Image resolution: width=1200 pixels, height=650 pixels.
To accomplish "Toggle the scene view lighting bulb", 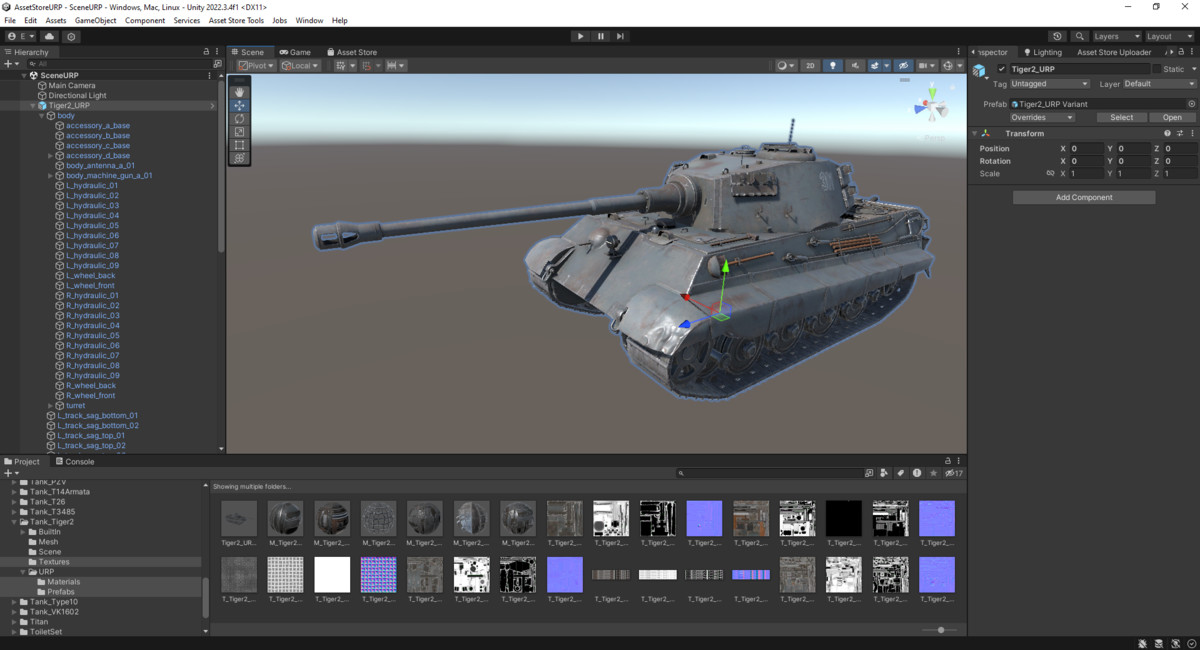I will pyautogui.click(x=833, y=64).
